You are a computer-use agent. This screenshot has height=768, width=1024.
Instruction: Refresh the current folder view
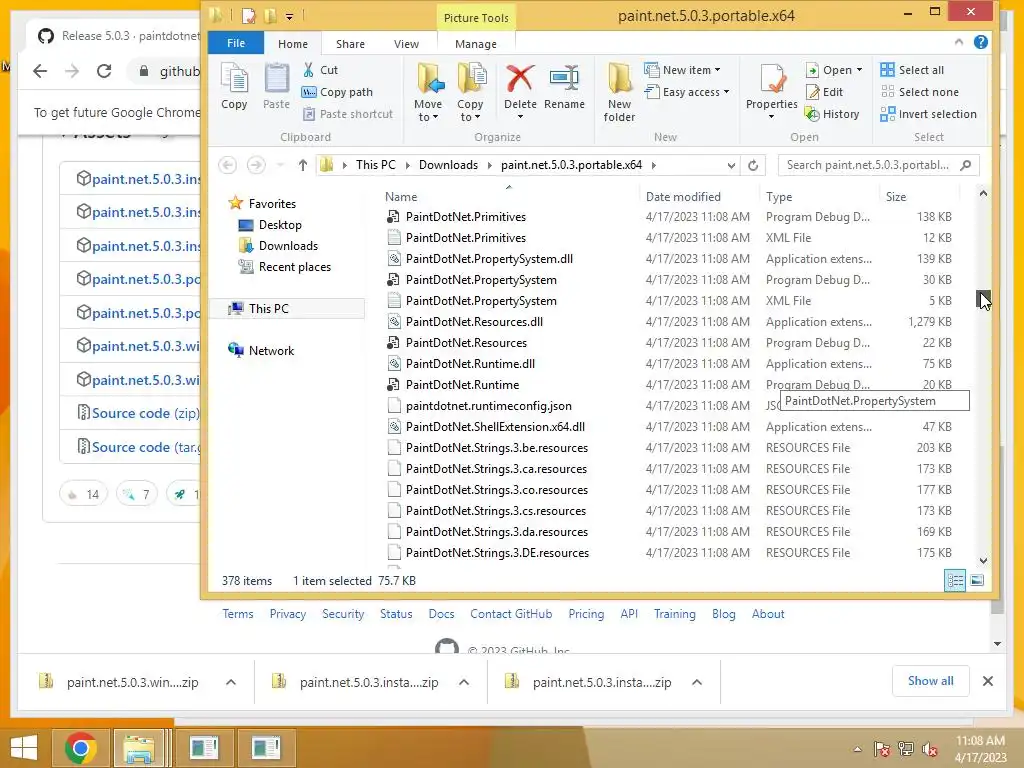pyautogui.click(x=753, y=165)
